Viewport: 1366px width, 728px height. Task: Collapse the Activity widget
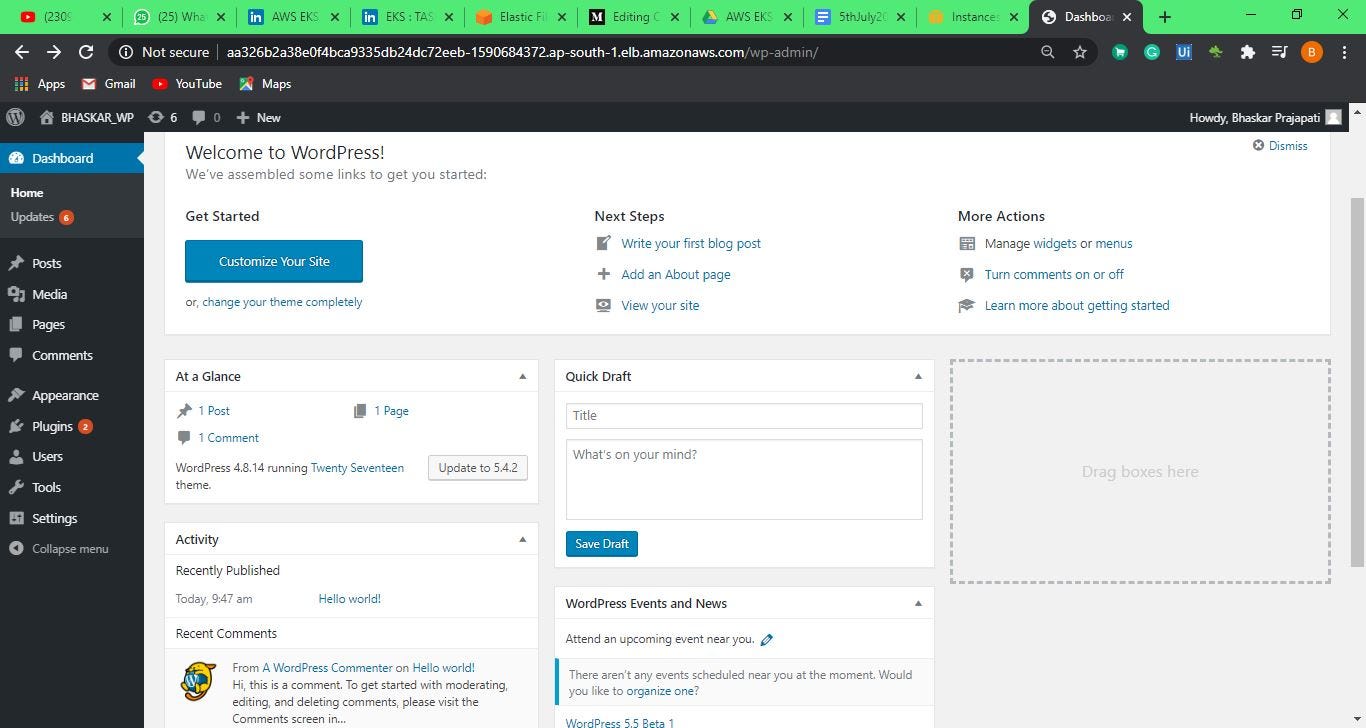pyautogui.click(x=522, y=539)
